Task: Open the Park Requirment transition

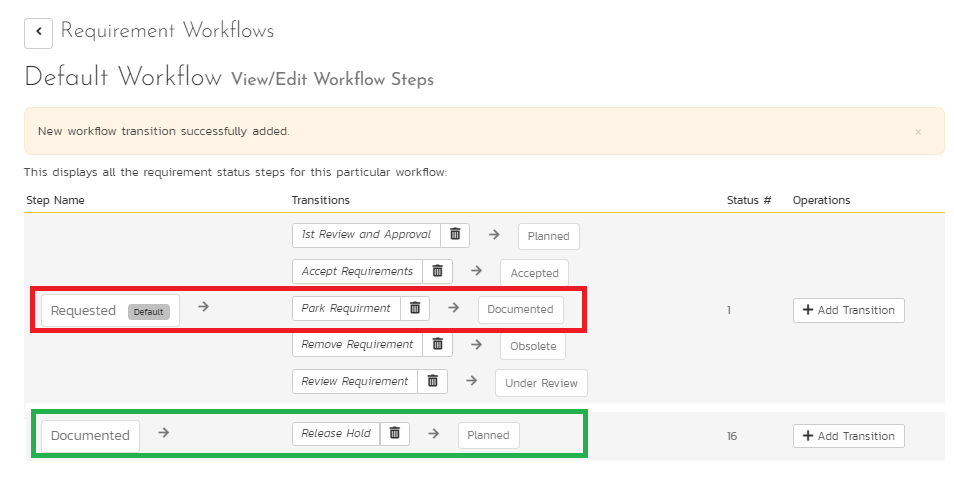Action: (x=346, y=308)
